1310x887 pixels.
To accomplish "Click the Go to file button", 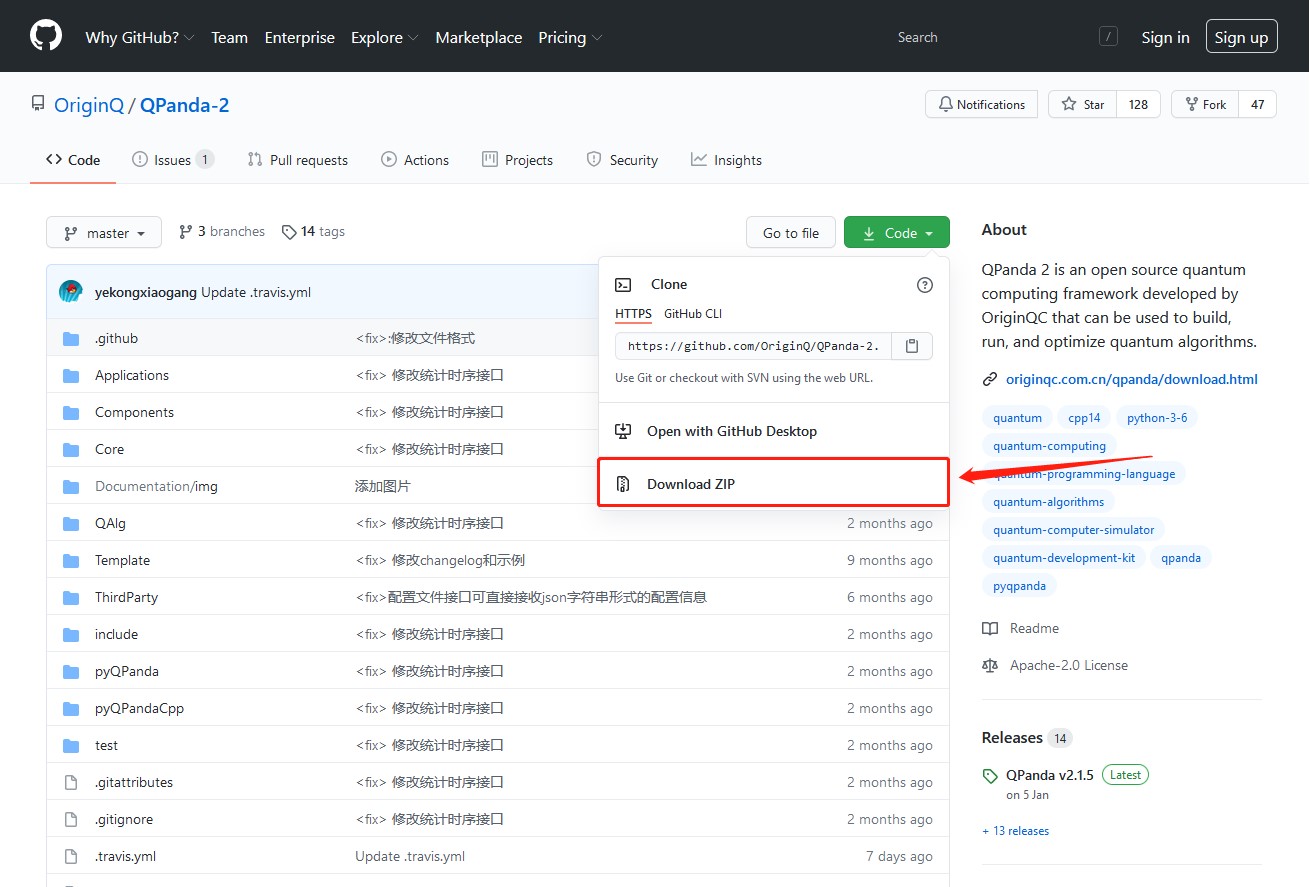I will click(791, 233).
